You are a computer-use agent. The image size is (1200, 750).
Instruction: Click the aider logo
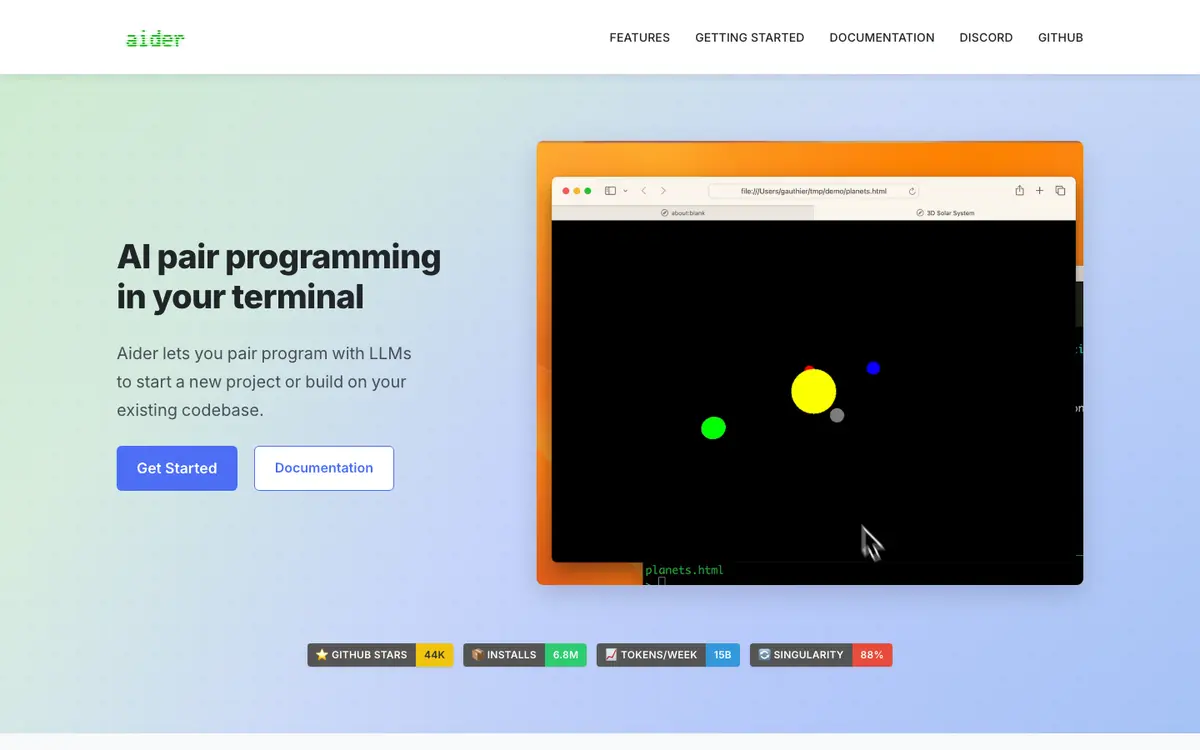[155, 39]
